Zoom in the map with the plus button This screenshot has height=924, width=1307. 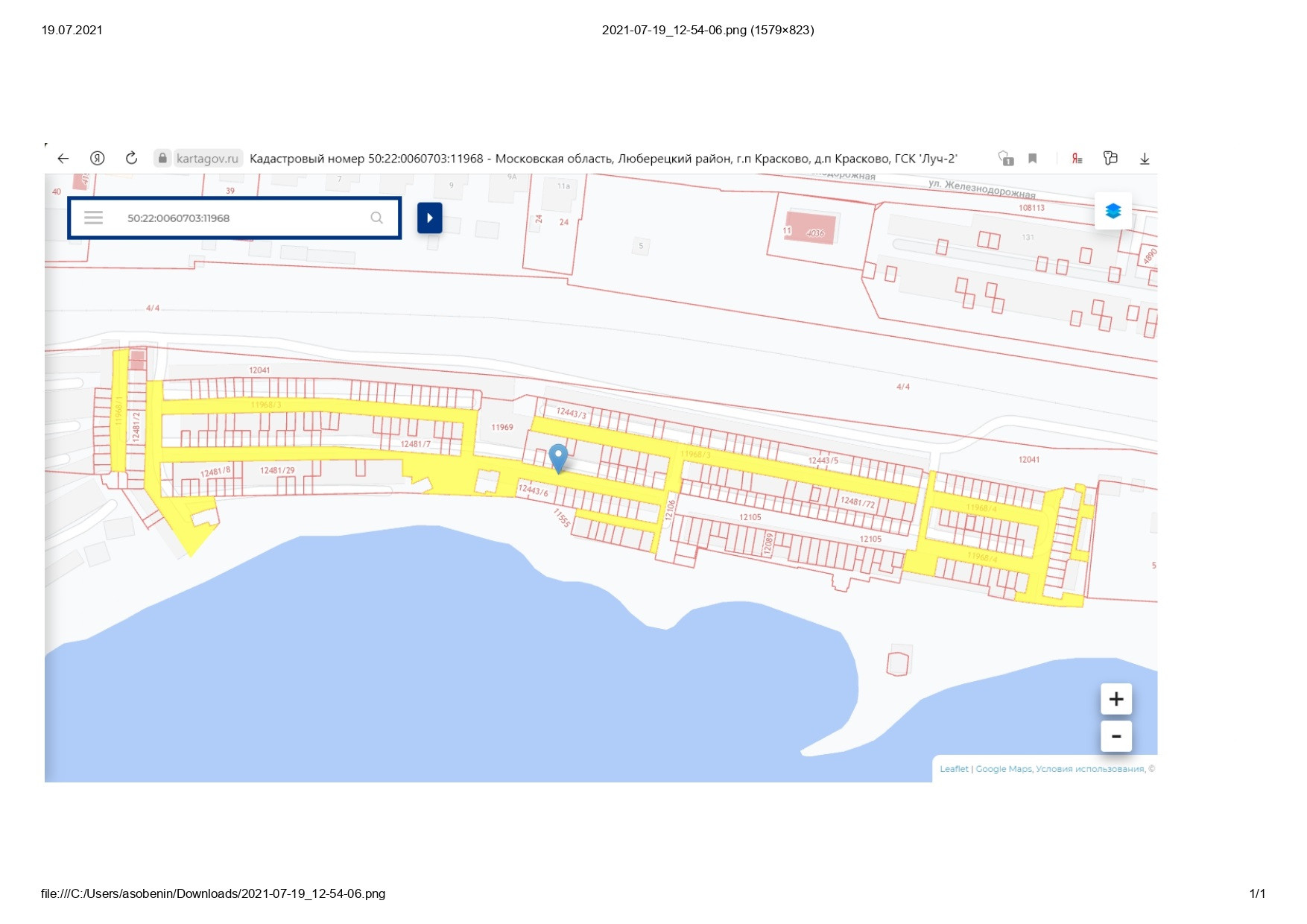pos(1116,699)
